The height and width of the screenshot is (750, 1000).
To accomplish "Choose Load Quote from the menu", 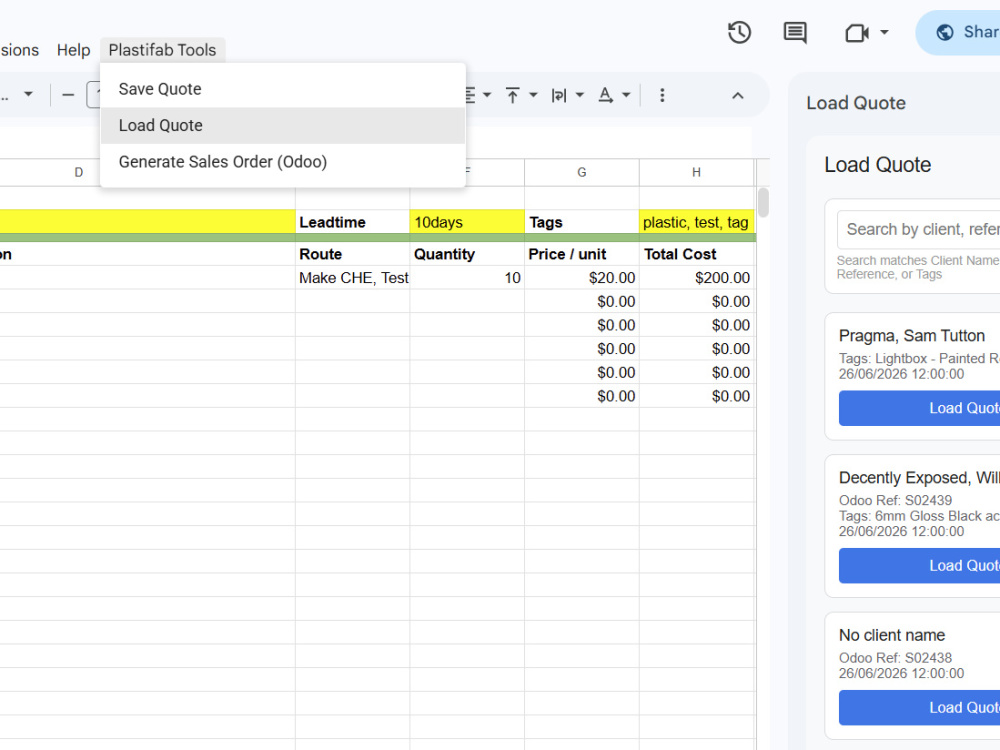I will pyautogui.click(x=283, y=126).
